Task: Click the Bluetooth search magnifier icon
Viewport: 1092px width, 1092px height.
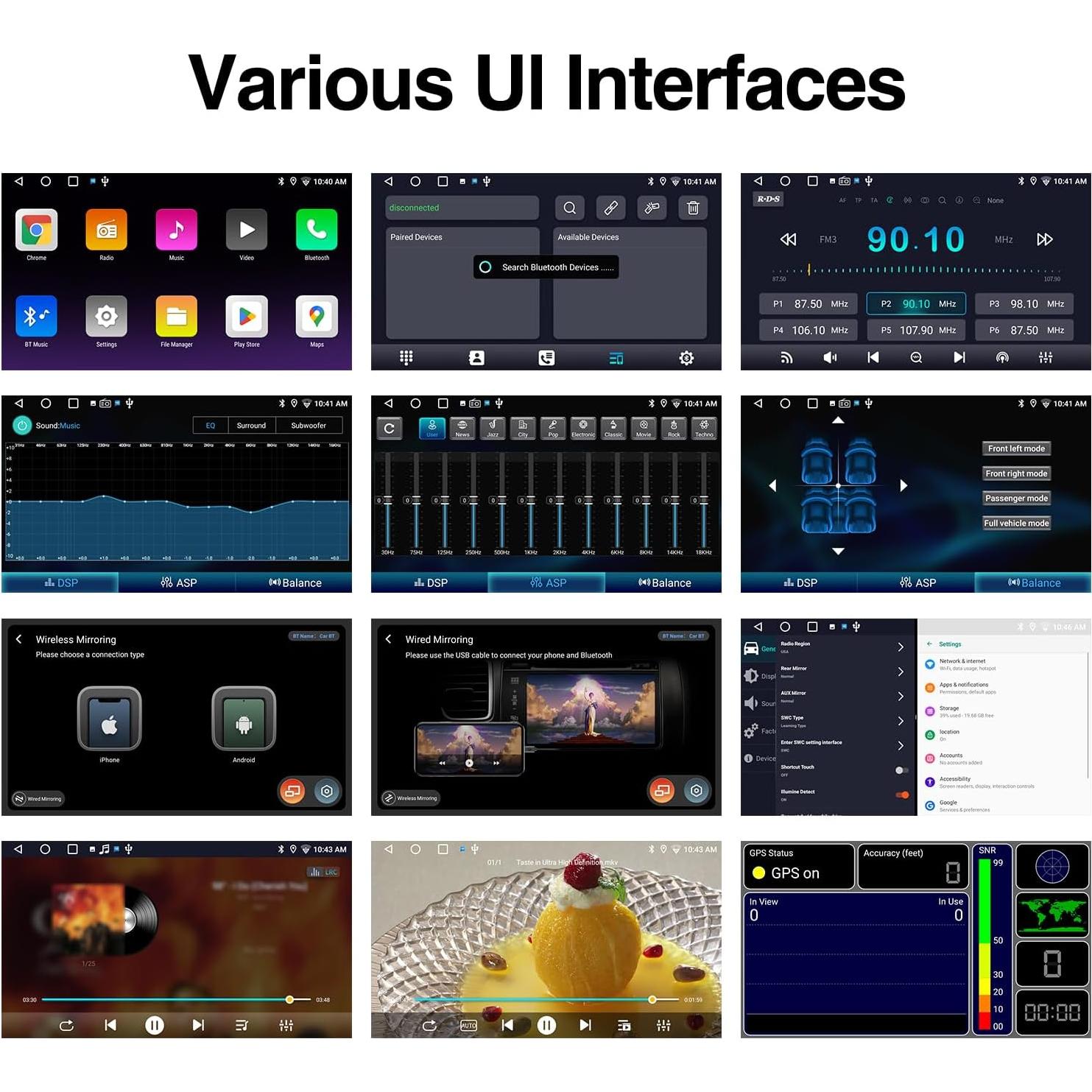Action: [570, 208]
